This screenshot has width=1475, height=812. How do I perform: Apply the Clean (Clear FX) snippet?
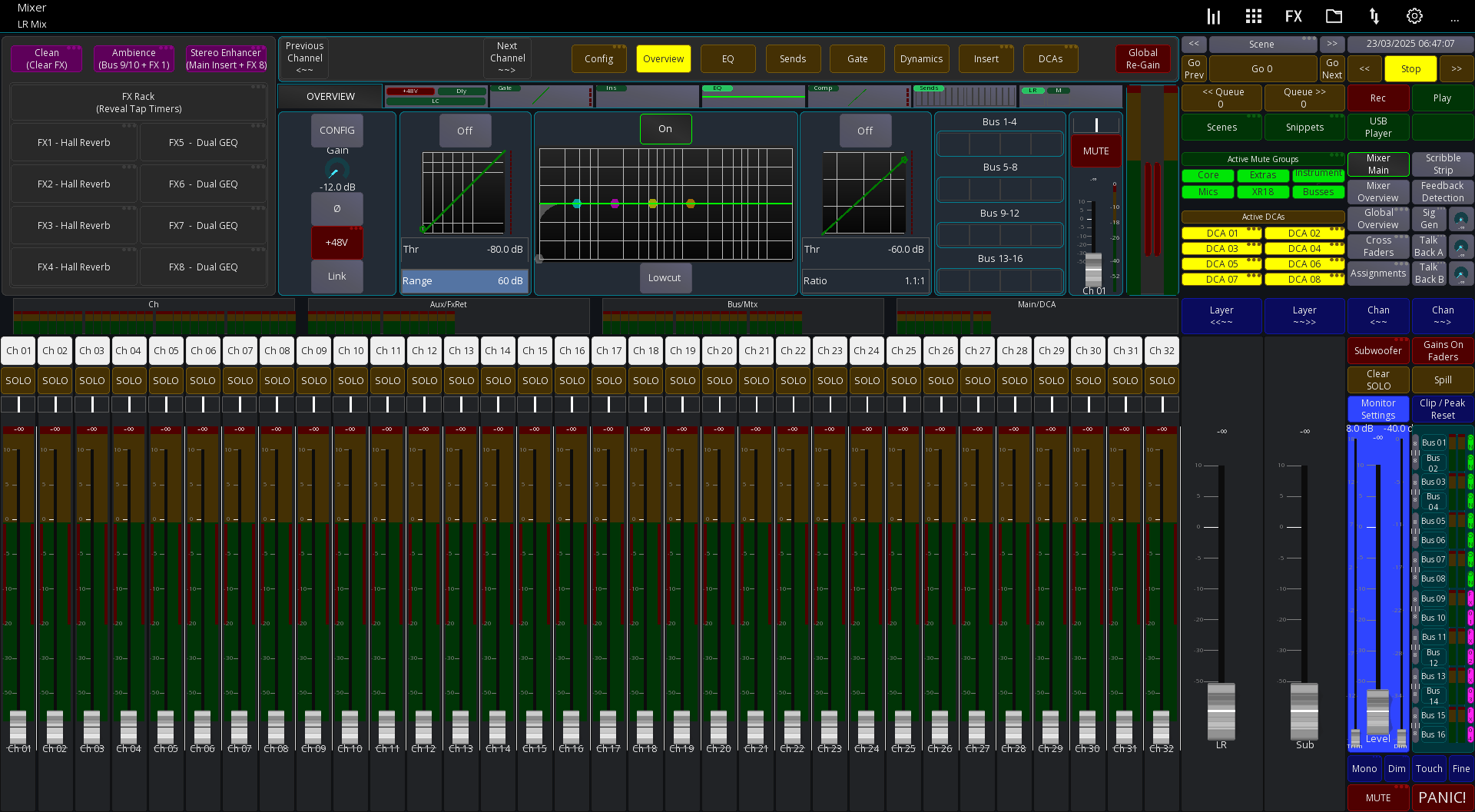pos(47,59)
